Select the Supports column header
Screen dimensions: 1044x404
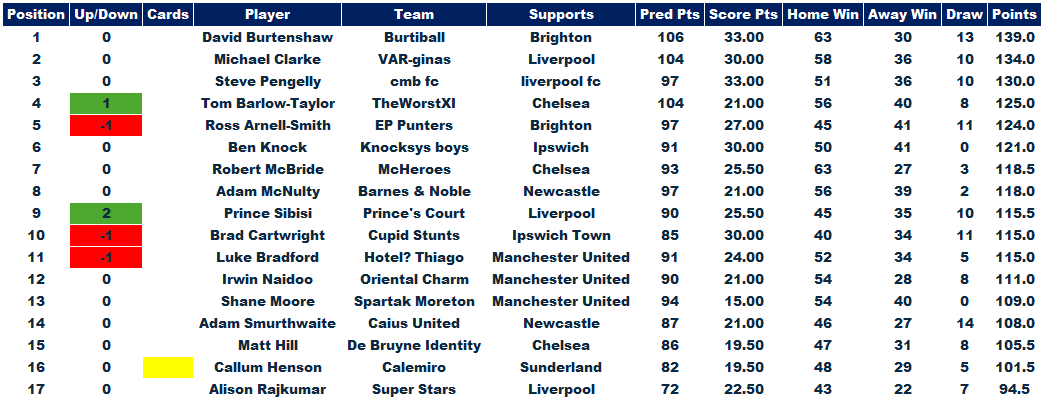pyautogui.click(x=561, y=14)
